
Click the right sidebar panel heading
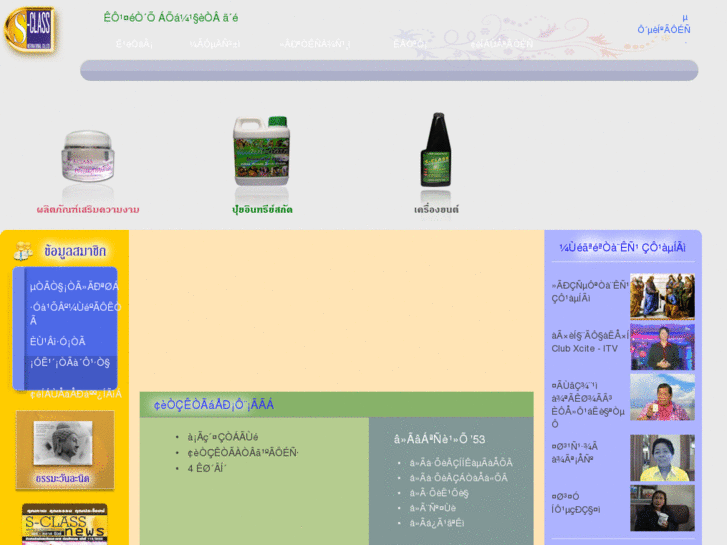[x=622, y=248]
